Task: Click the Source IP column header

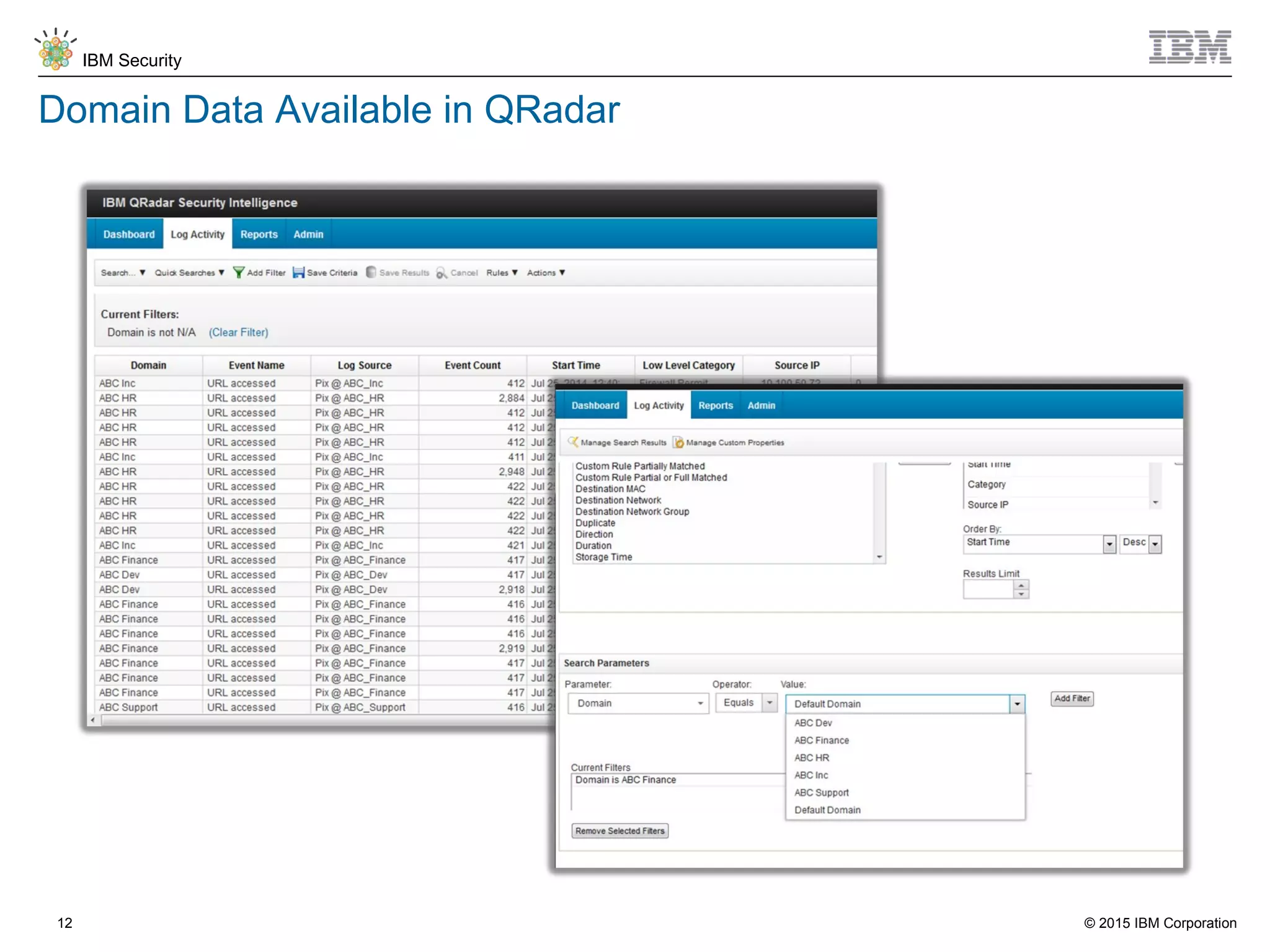Action: 797,366
